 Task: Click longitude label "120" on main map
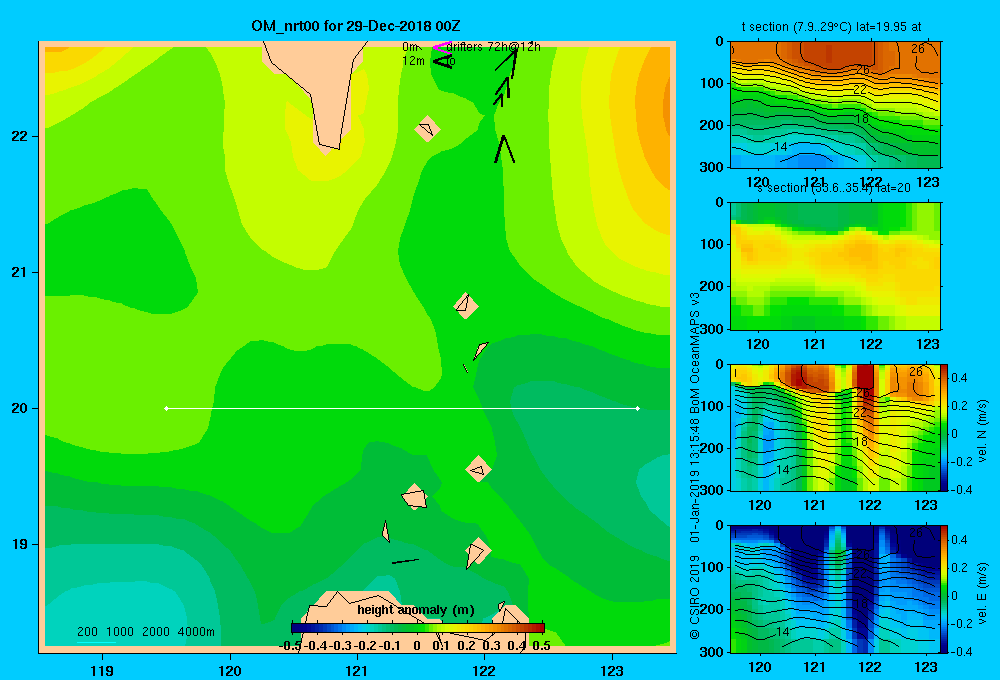(x=230, y=670)
